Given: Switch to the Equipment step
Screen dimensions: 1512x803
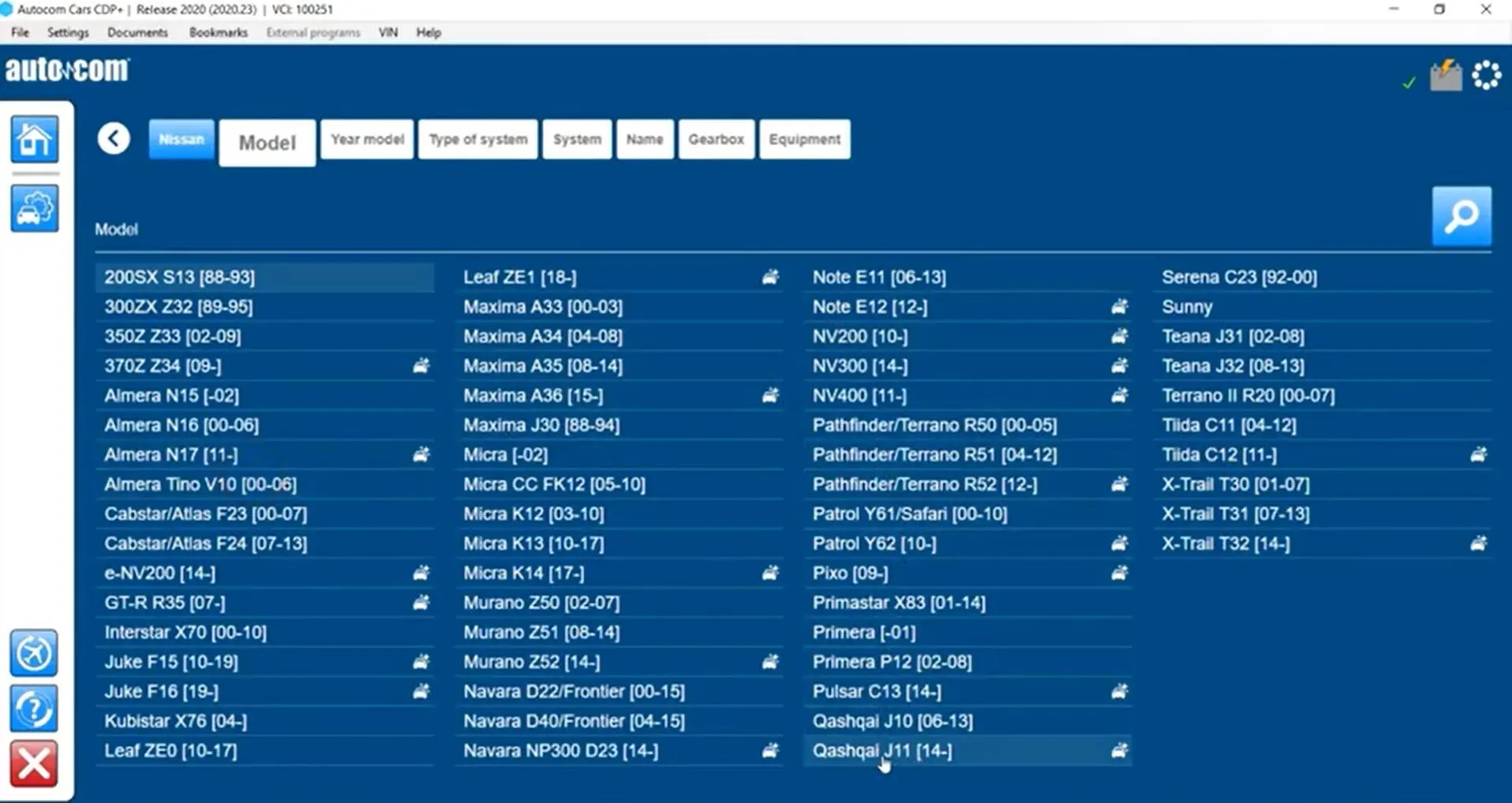Looking at the screenshot, I should (x=805, y=139).
